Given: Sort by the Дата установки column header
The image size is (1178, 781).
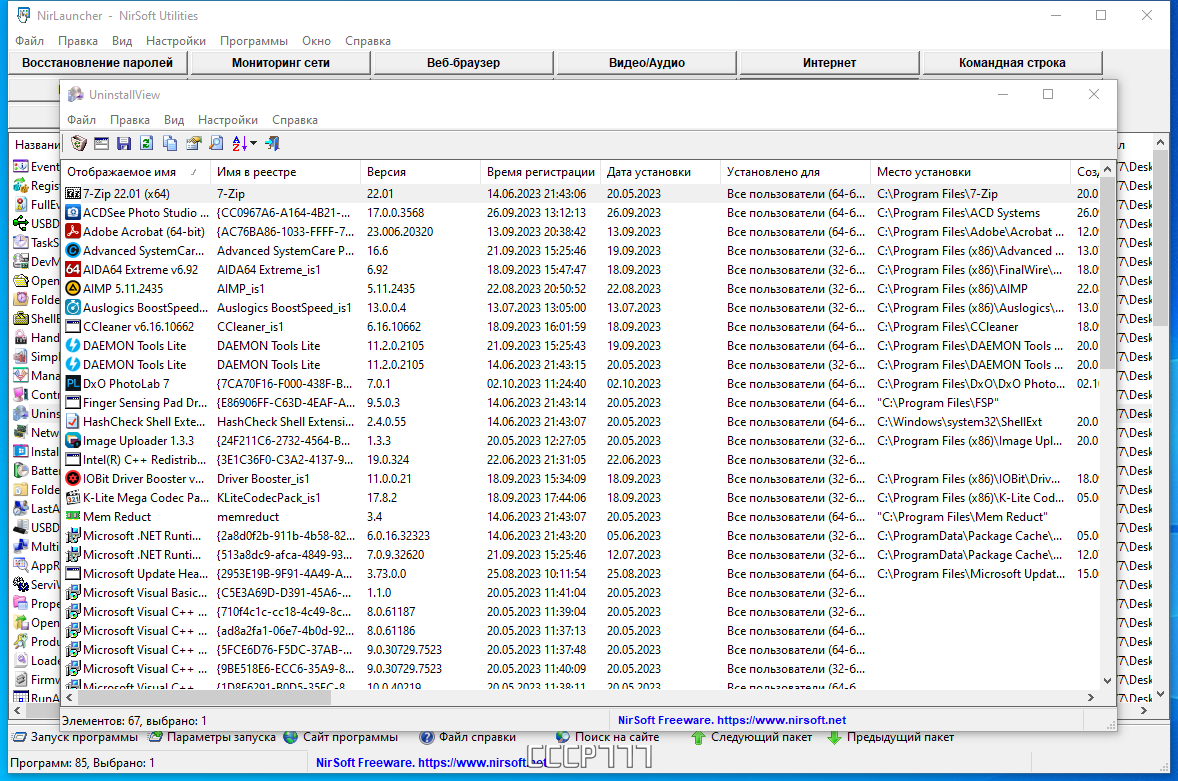Looking at the screenshot, I should (x=660, y=172).
